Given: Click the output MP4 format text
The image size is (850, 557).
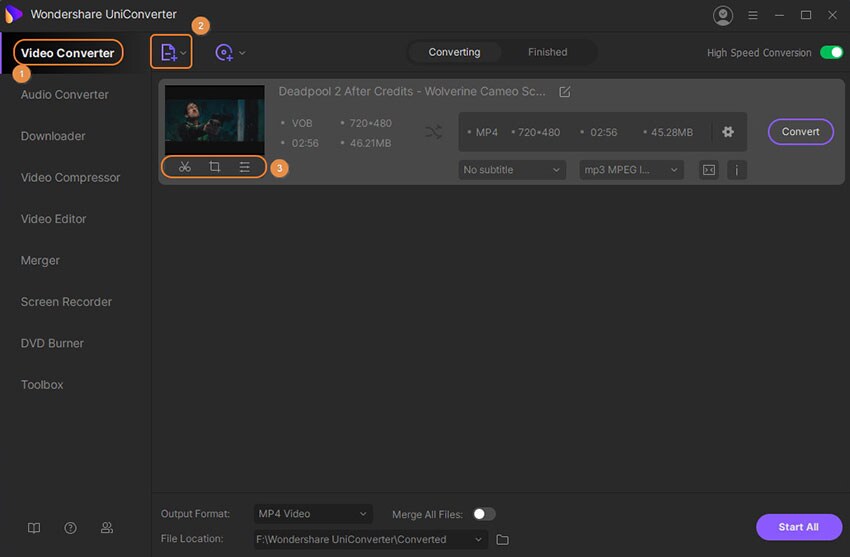Looking at the screenshot, I should click(487, 132).
